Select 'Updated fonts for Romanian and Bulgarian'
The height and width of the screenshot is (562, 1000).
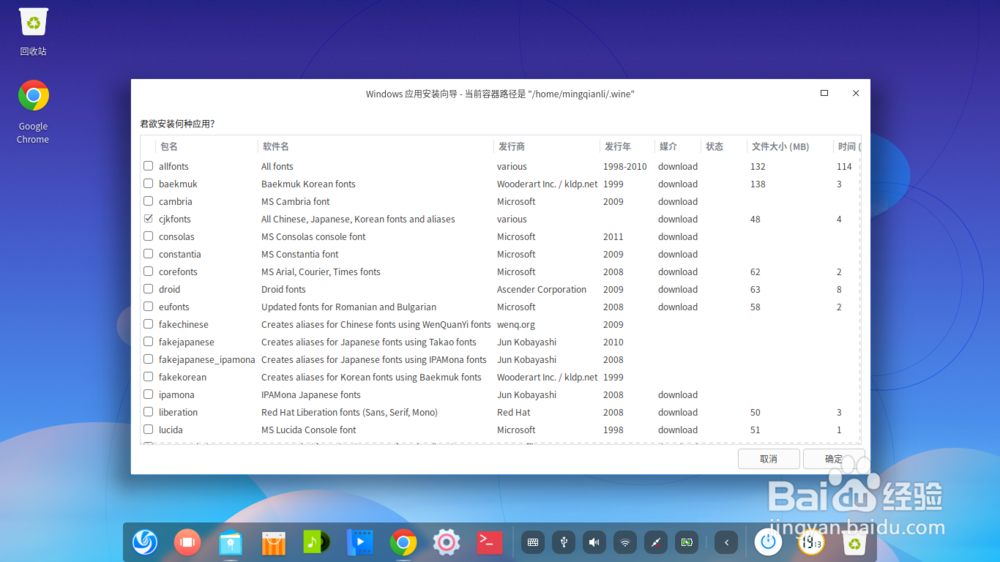click(x=349, y=306)
